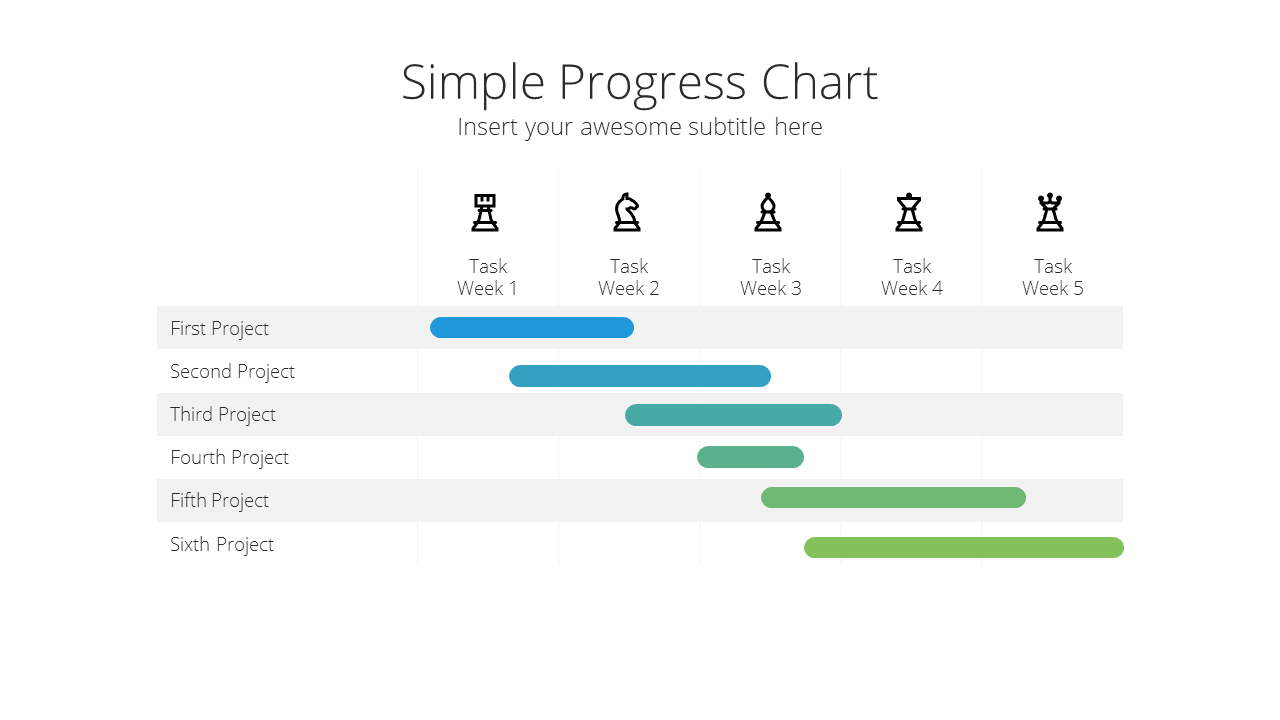Select the queen chess icon above Week 5
This screenshot has height=720, width=1280.
[x=1050, y=213]
